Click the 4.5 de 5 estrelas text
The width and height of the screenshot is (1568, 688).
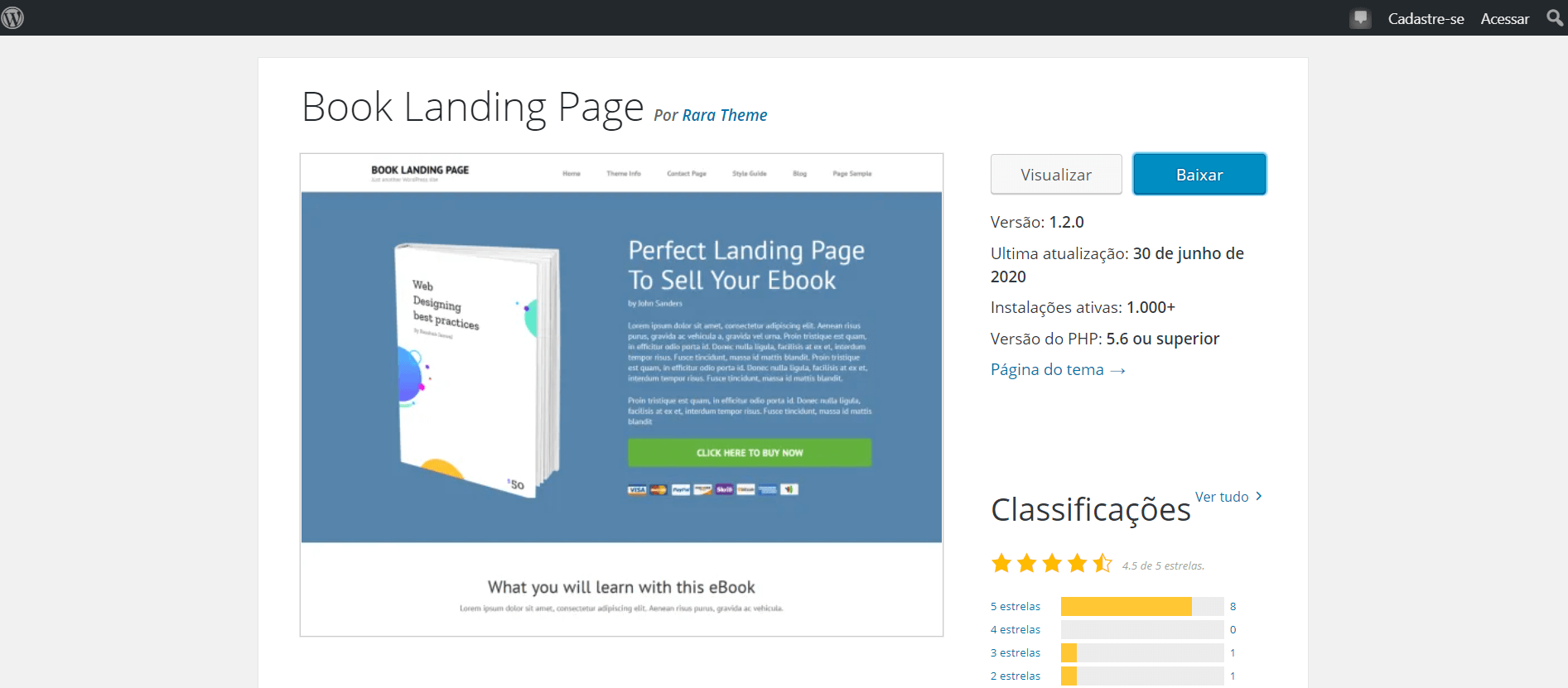(1163, 566)
